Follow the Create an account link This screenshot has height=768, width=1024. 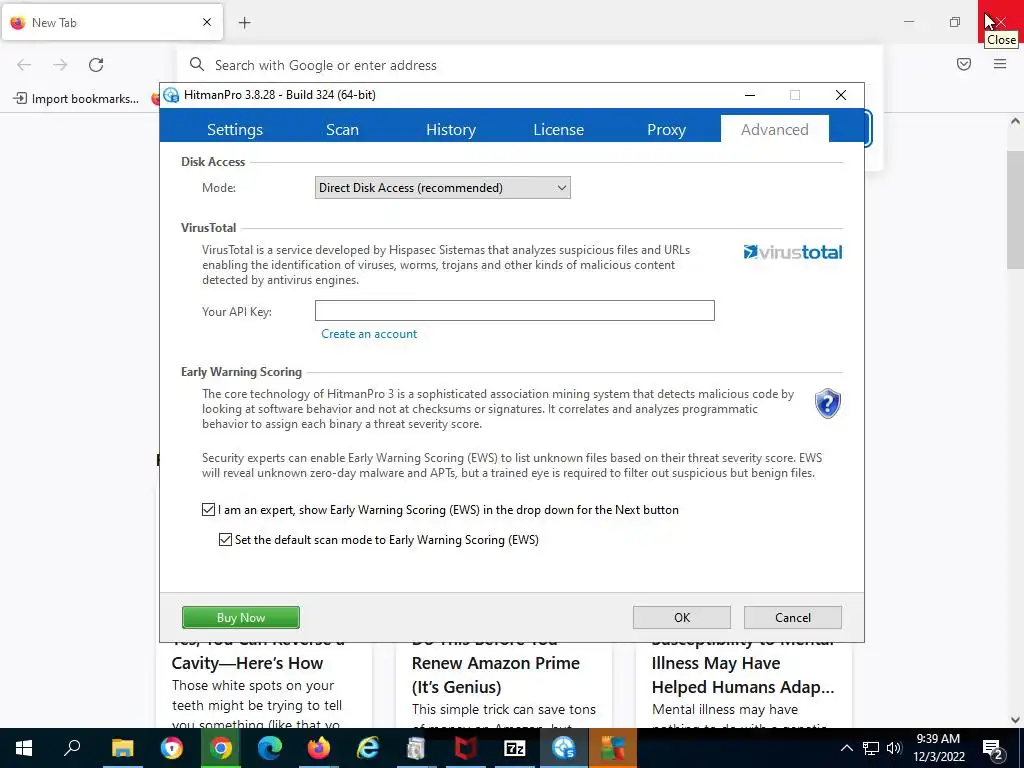coord(369,334)
